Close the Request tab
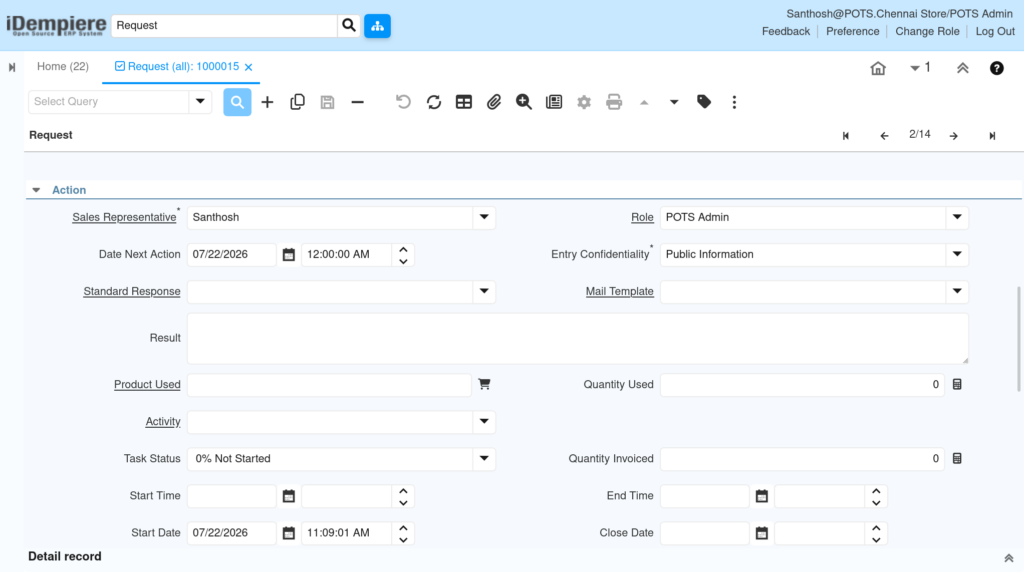This screenshot has height=572, width=1024. tap(249, 67)
